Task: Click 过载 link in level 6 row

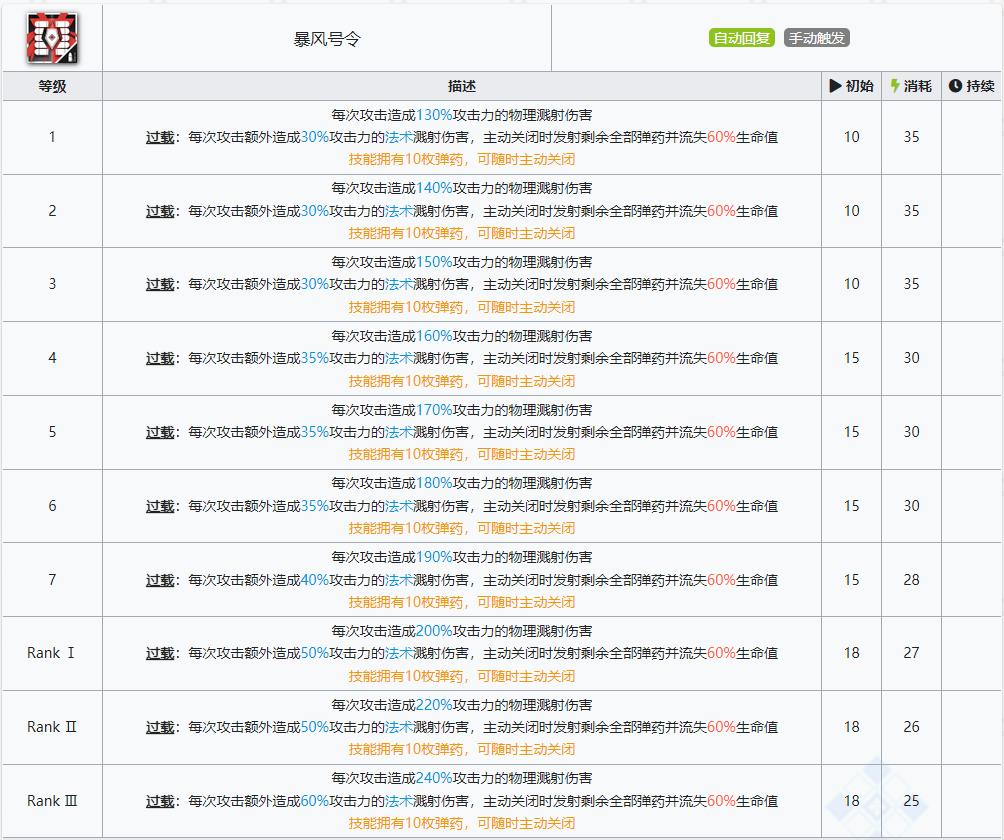Action: click(x=159, y=506)
